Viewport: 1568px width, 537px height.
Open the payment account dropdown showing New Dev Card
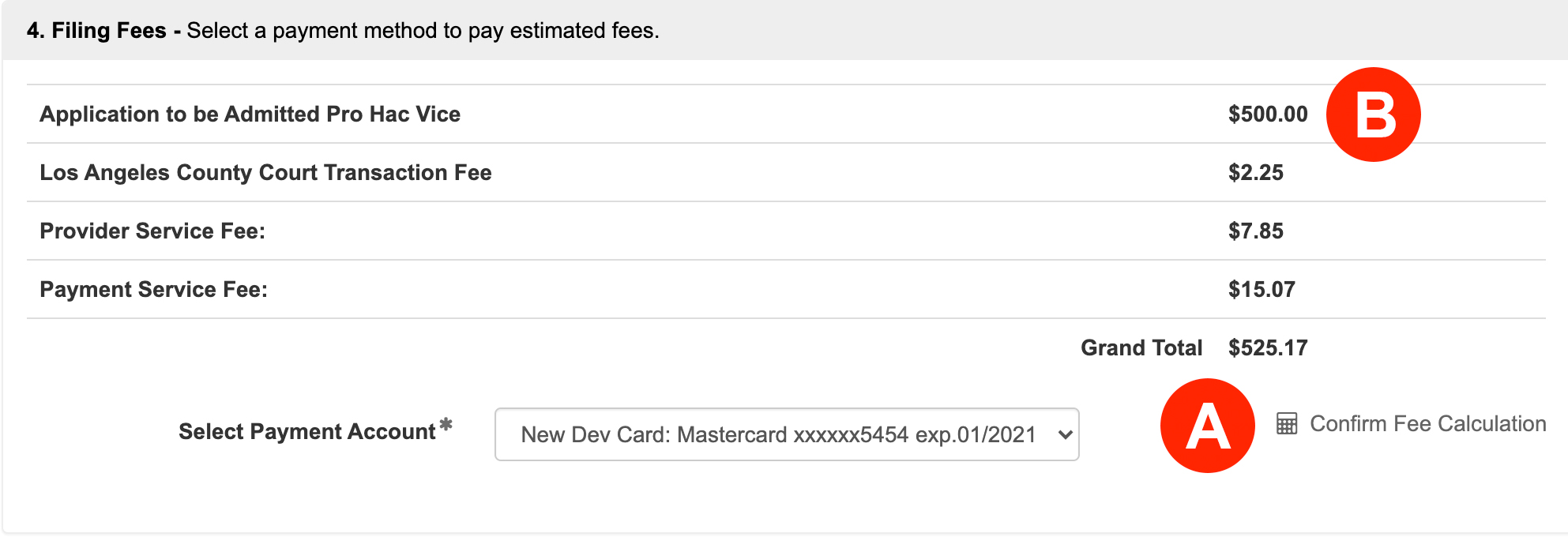[x=778, y=434]
